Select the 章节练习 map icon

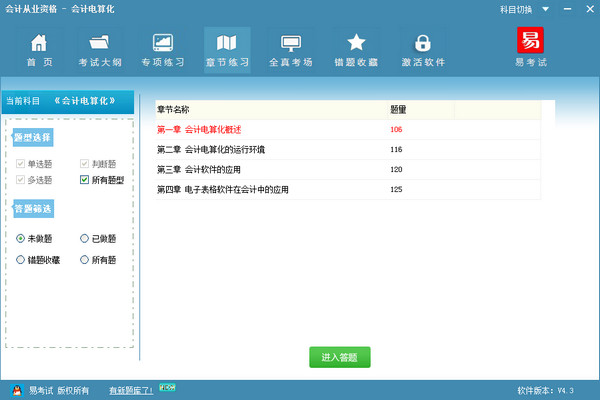(x=227, y=42)
